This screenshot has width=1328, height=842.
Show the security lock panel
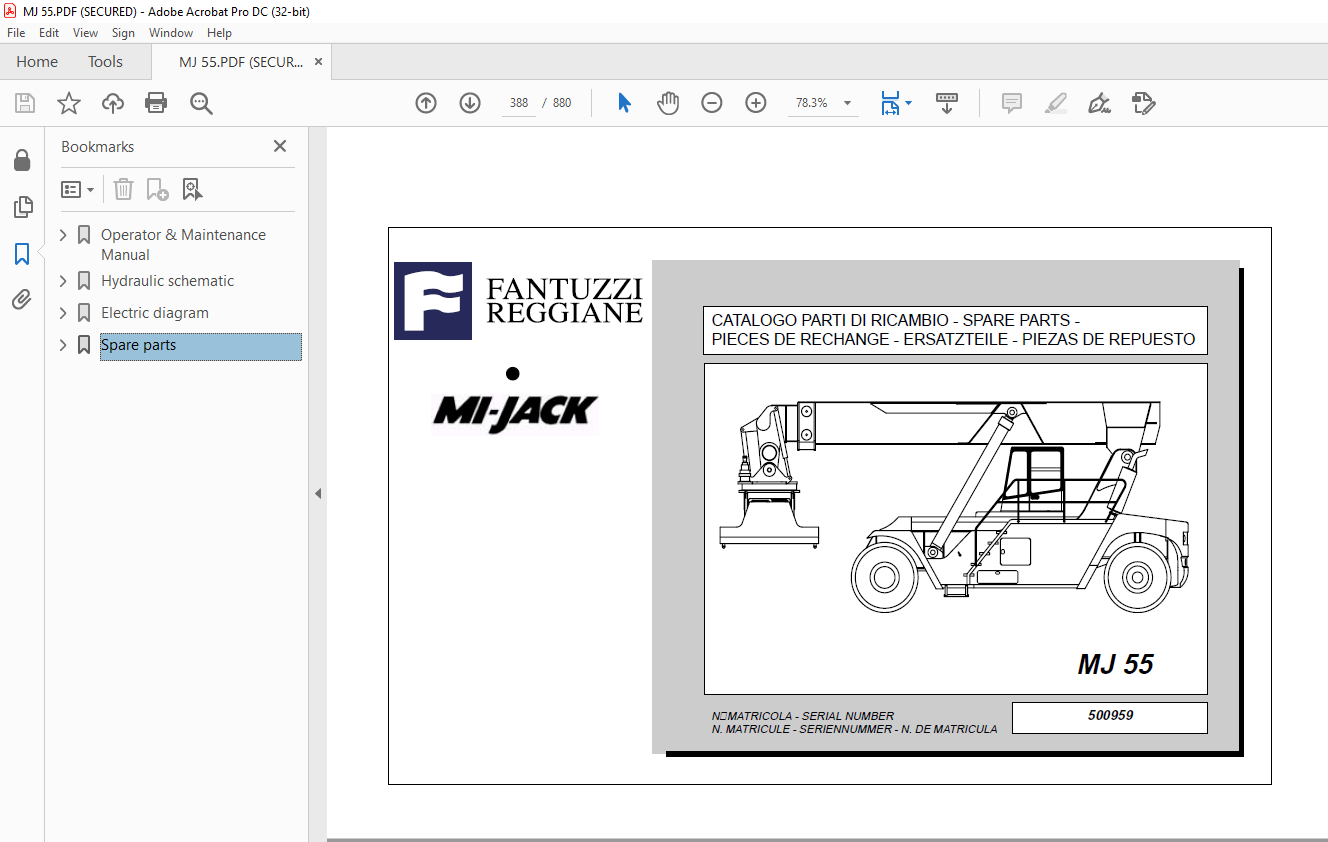(x=22, y=160)
